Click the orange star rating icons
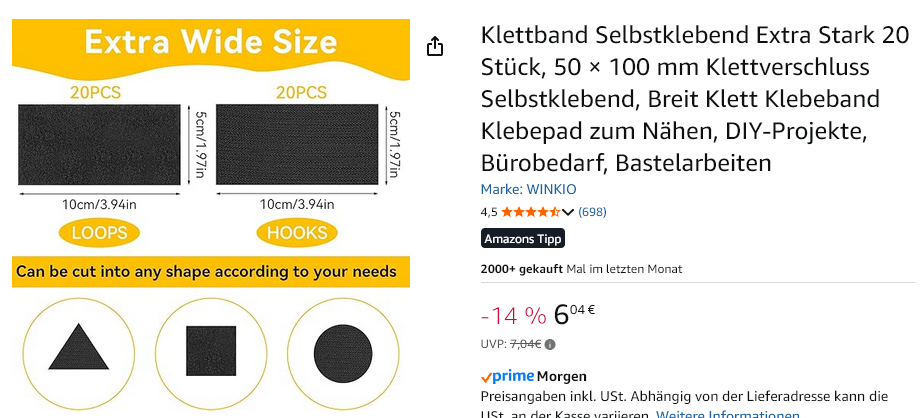922x418 pixels. point(530,212)
